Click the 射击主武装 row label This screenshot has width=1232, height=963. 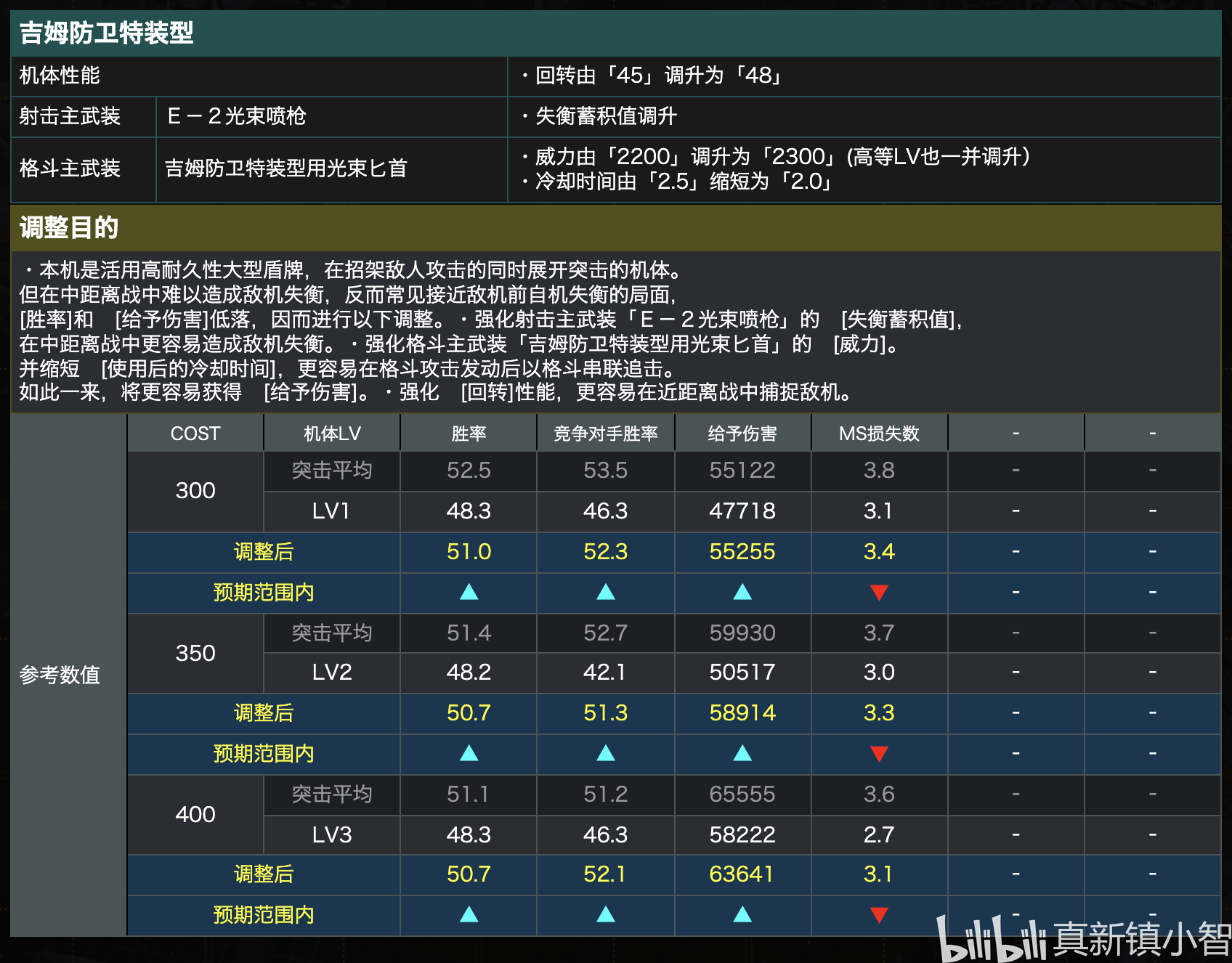(70, 116)
